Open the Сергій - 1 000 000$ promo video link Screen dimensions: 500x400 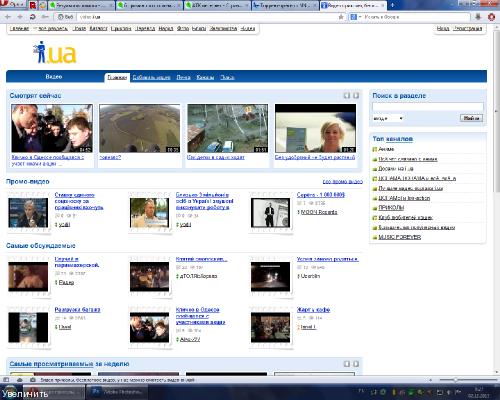321,195
